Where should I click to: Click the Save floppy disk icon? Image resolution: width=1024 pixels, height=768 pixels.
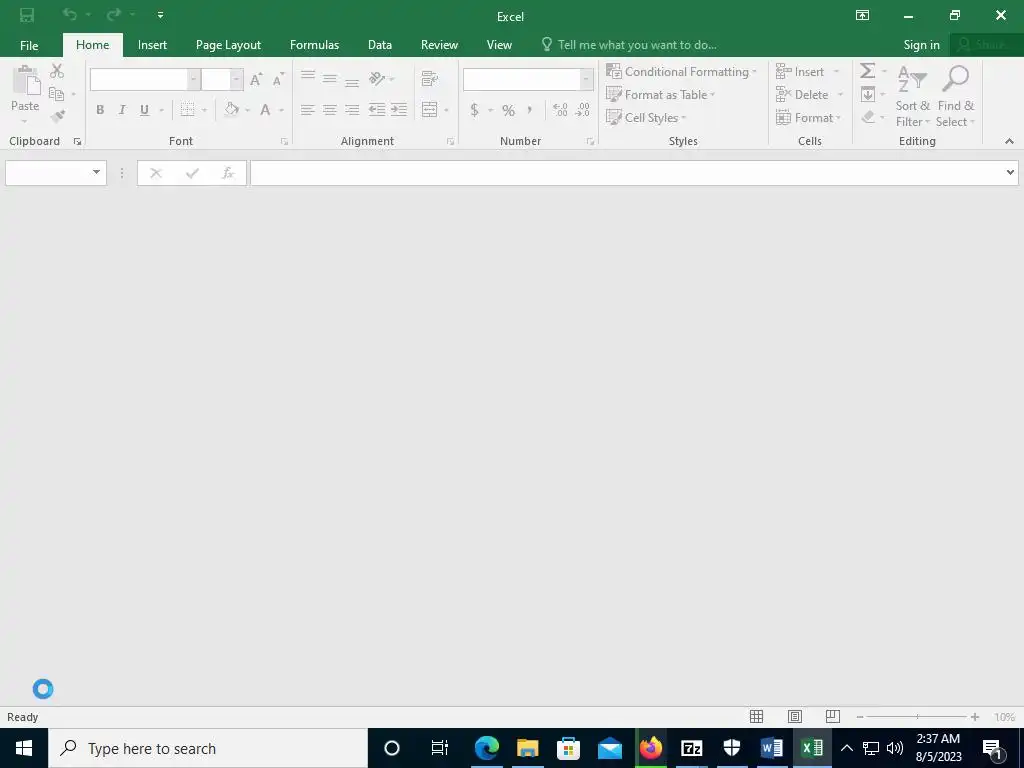click(x=27, y=15)
